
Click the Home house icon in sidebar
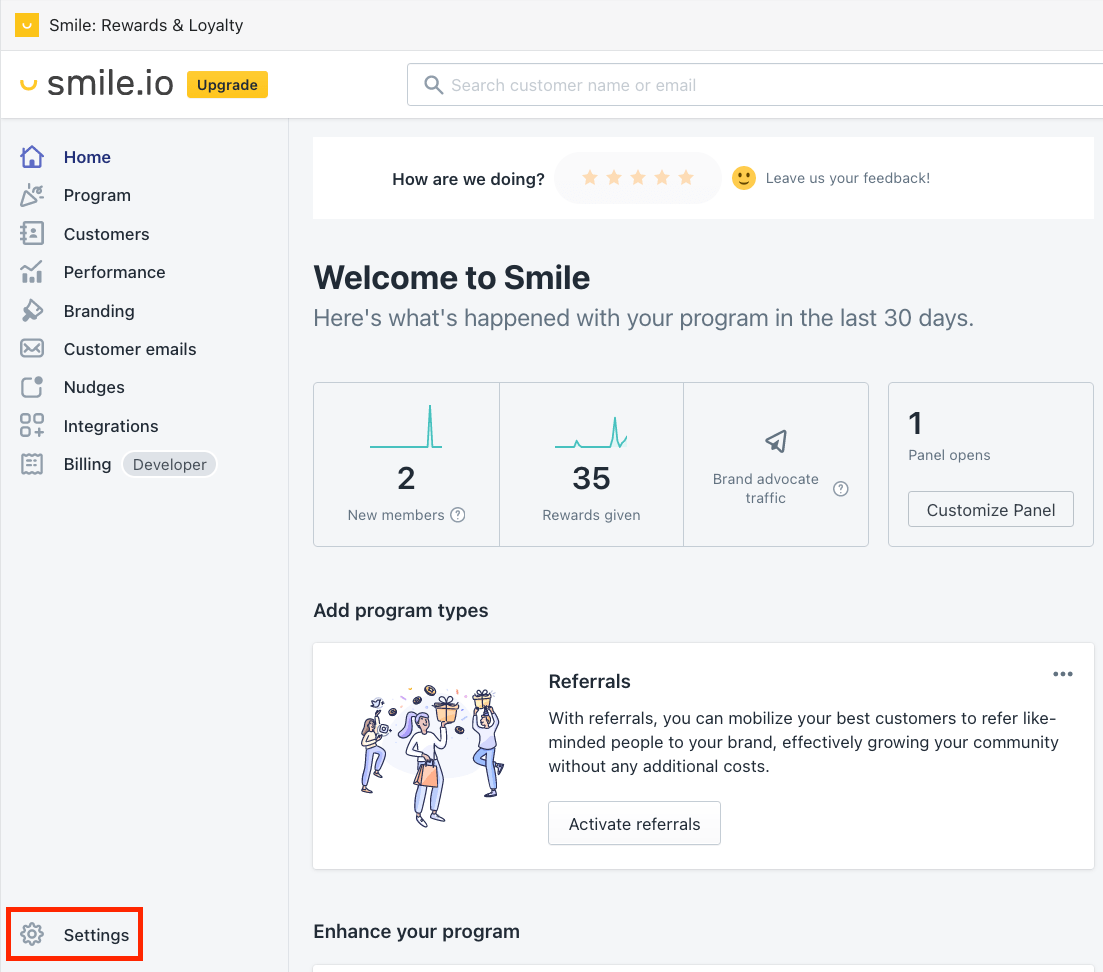point(32,157)
